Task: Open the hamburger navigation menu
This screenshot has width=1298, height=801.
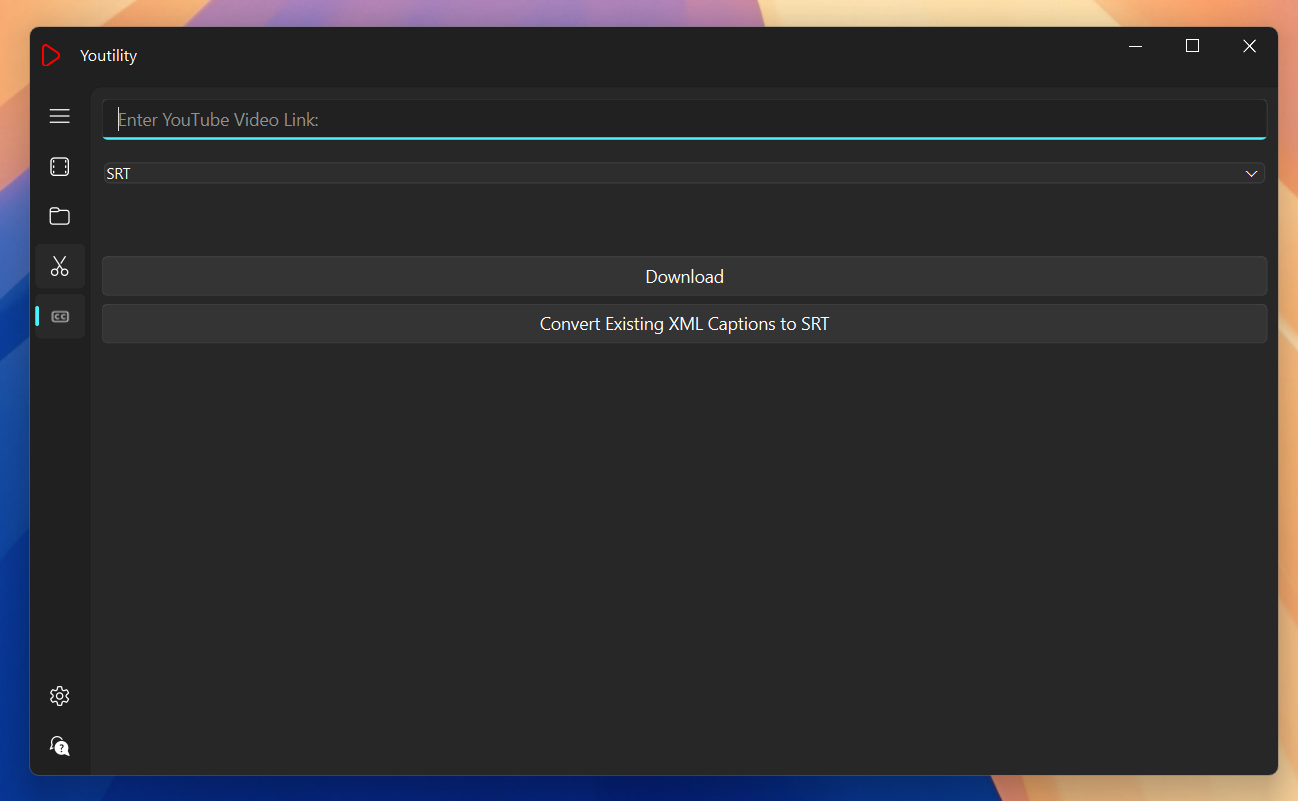Action: tap(60, 116)
